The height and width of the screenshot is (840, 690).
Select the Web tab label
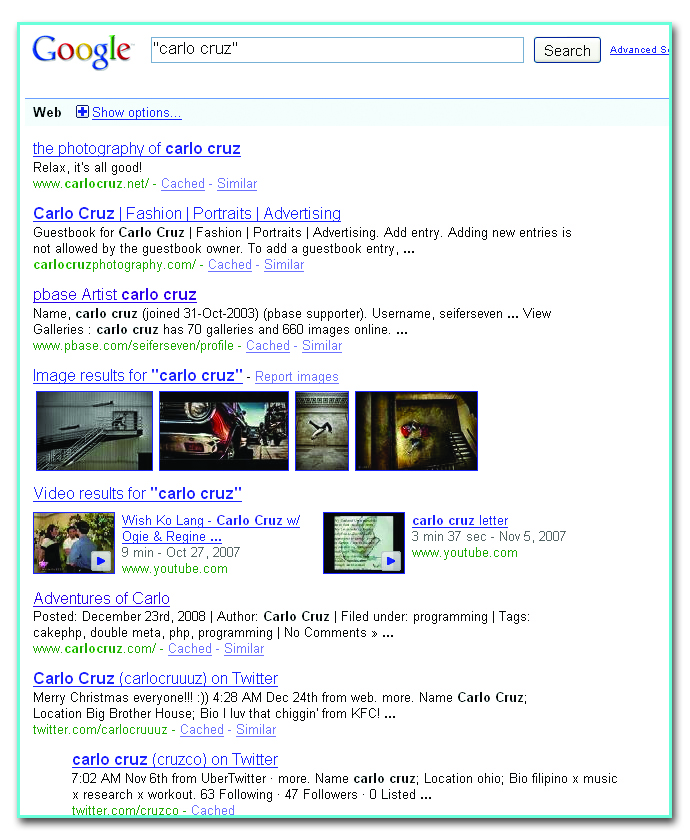click(x=47, y=112)
